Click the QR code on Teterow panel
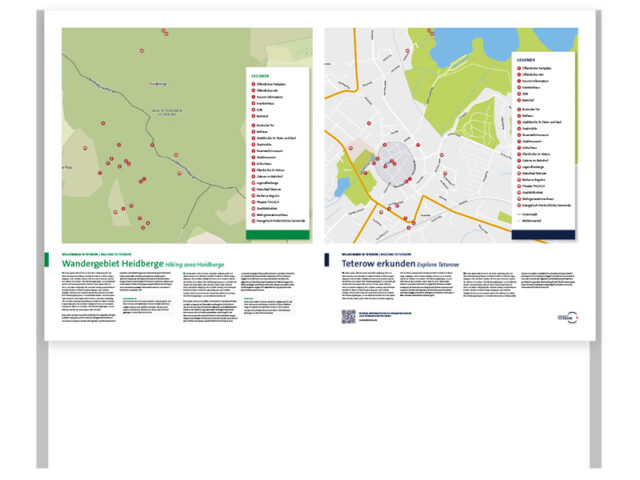 (348, 317)
